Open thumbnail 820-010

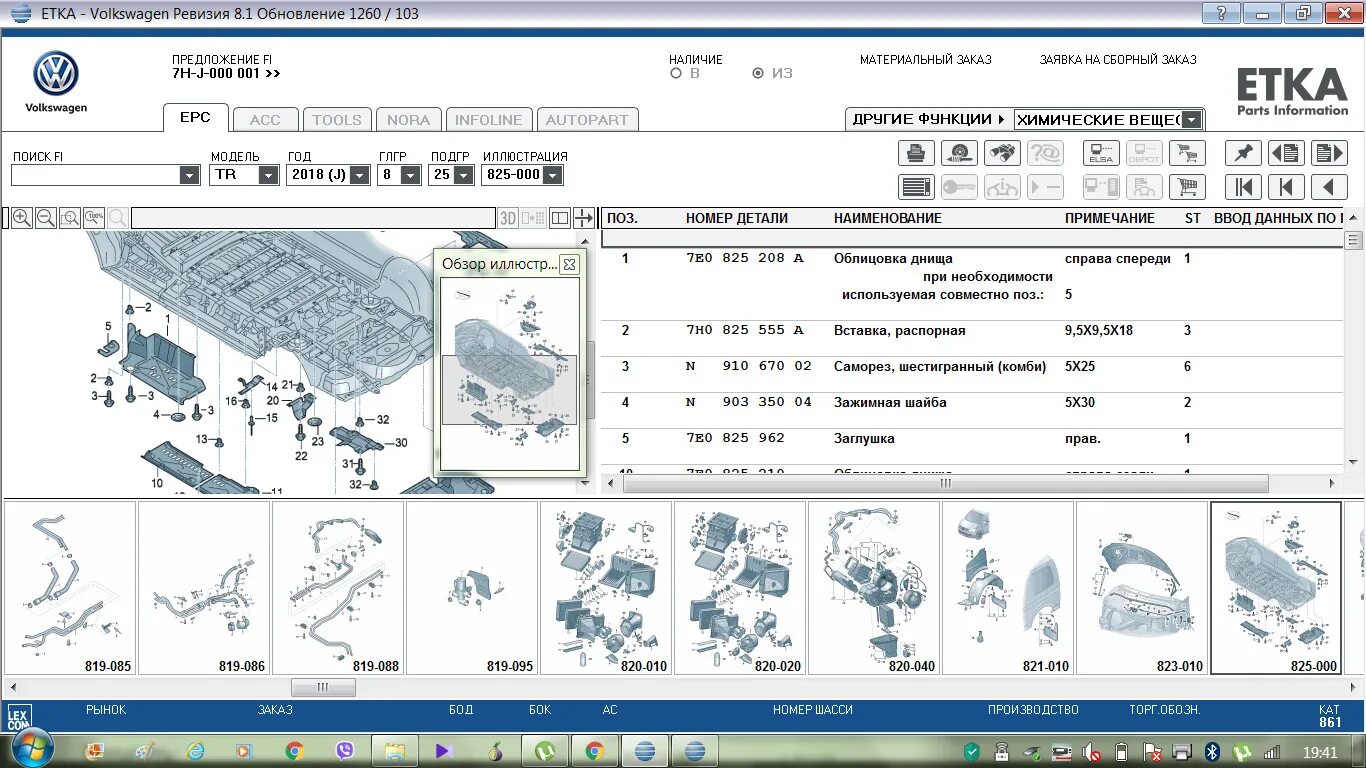(x=606, y=588)
